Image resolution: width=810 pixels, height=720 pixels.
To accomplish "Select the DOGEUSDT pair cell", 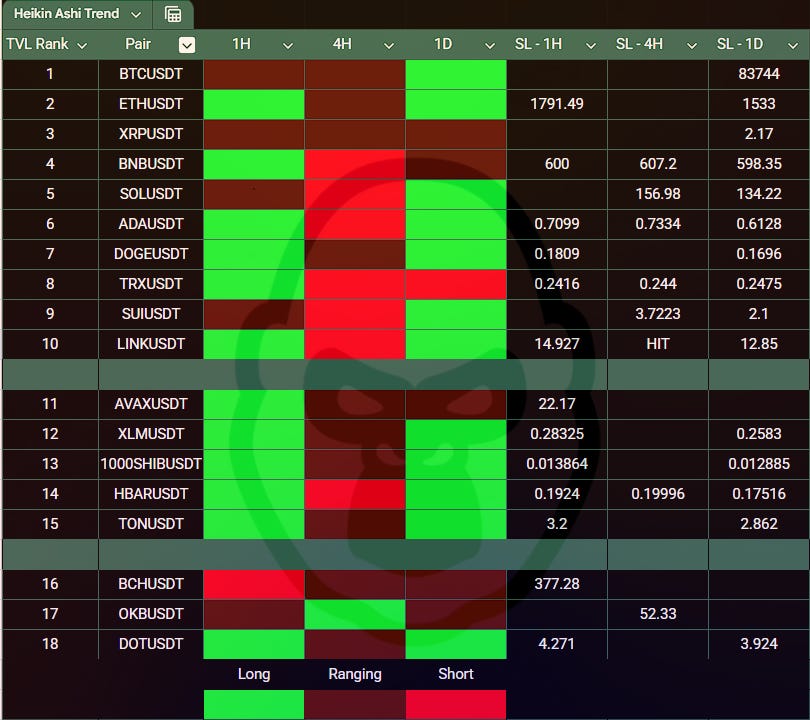I will pyautogui.click(x=151, y=254).
